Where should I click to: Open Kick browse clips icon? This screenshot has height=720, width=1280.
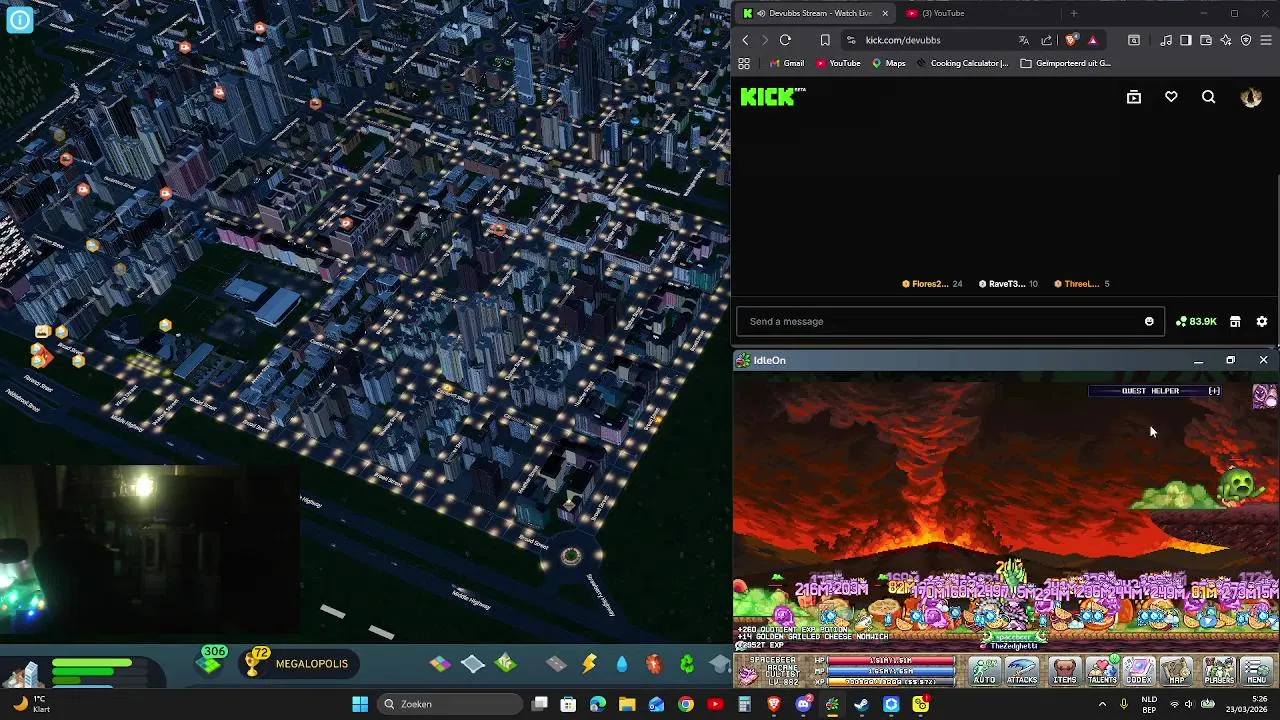click(x=1134, y=97)
